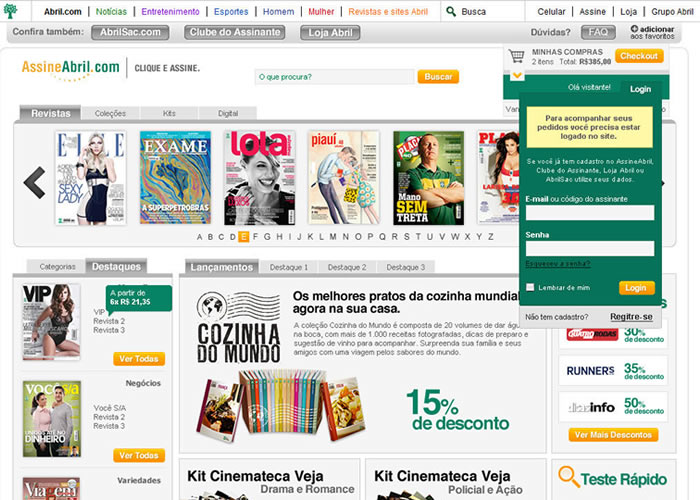
Task: Open Revistas e sites Abril menu
Action: [x=388, y=12]
